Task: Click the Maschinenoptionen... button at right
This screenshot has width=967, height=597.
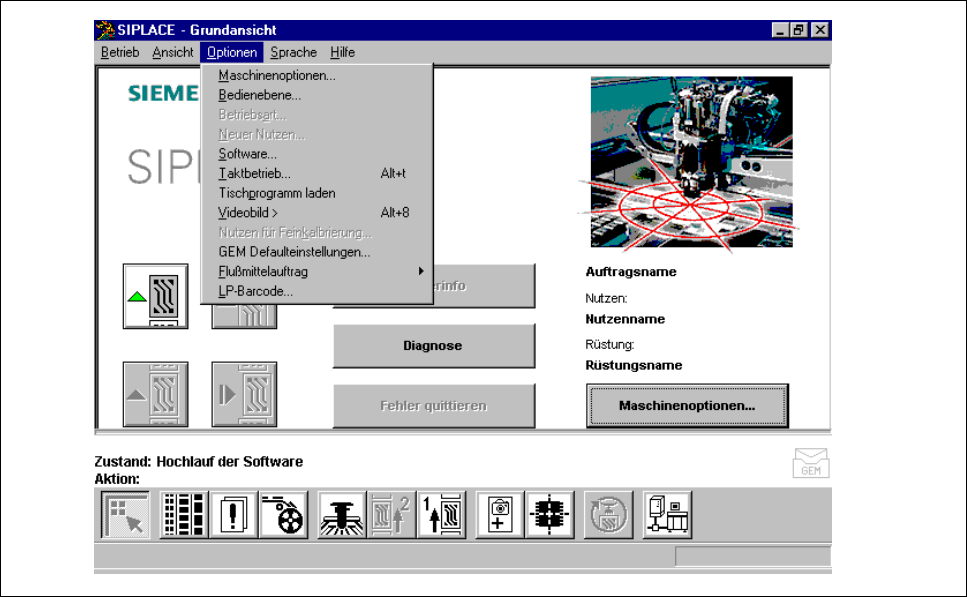Action: (x=687, y=406)
